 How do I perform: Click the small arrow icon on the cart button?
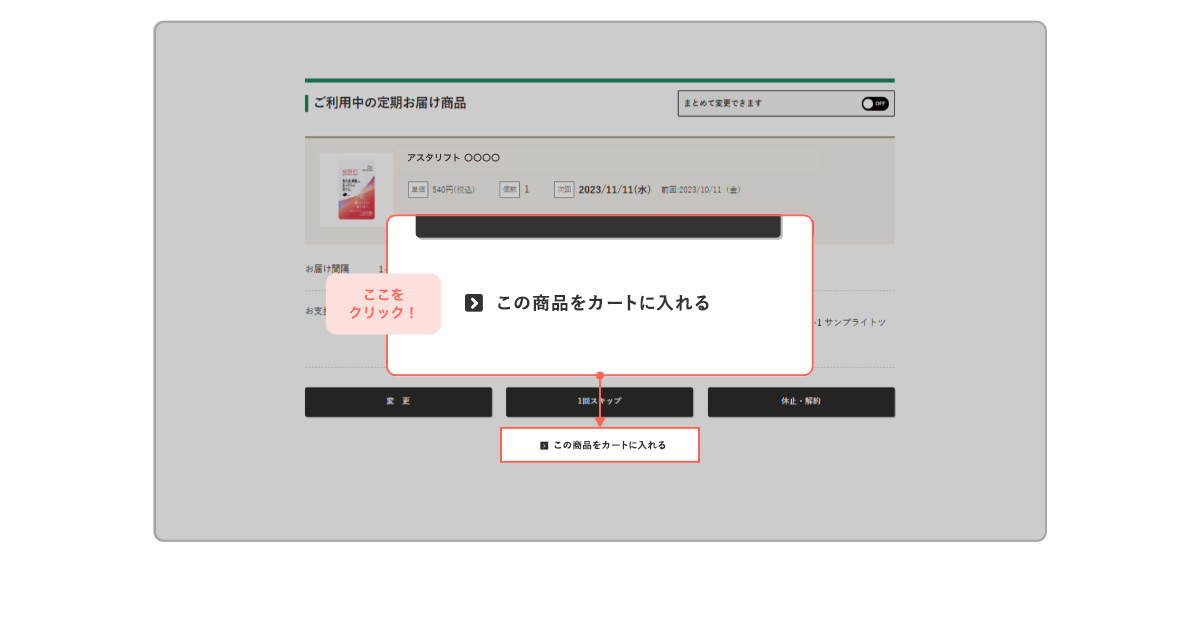[544, 445]
